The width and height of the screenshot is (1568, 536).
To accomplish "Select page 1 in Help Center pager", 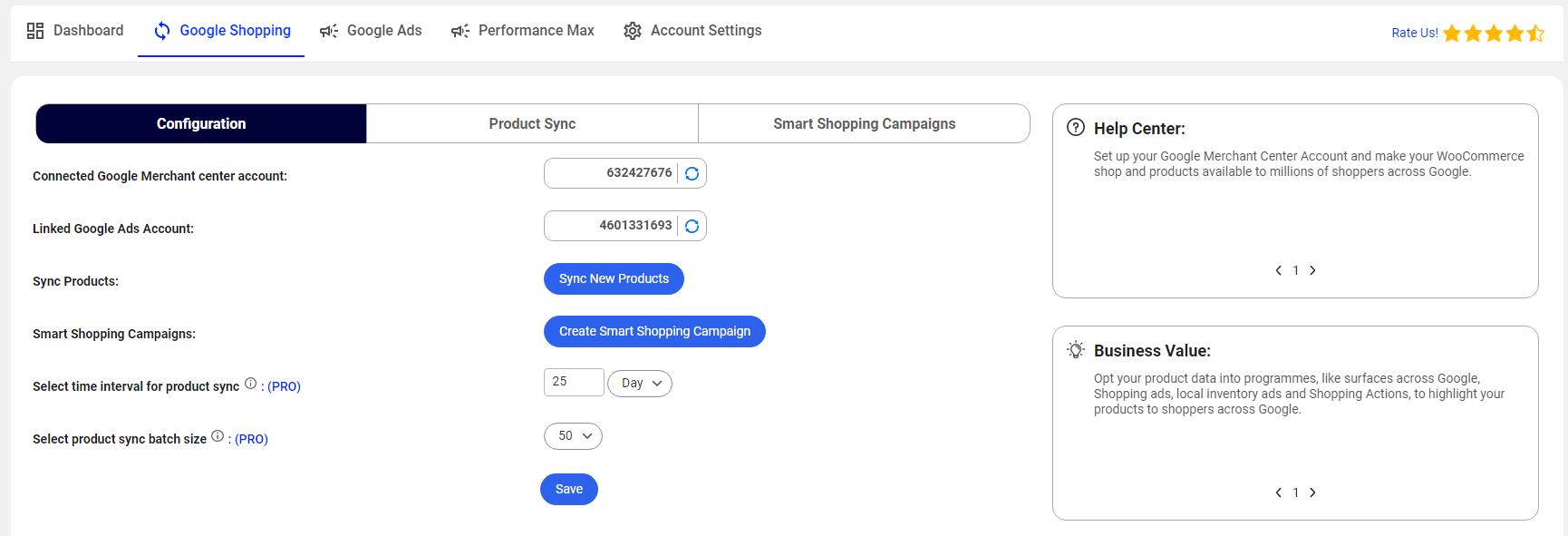I will click(1296, 270).
